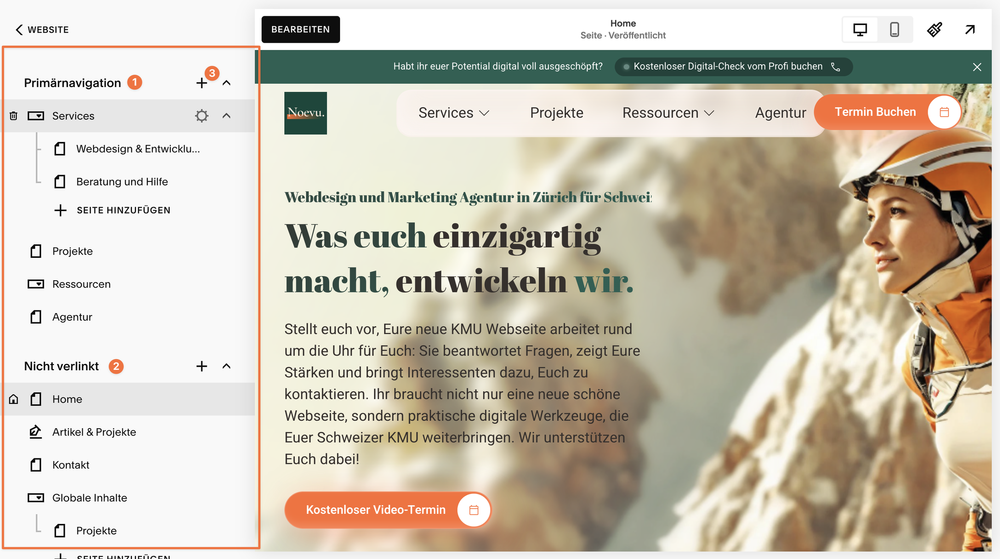Click Kostenloser Digital-Check vom Profi buchen
1000x559 pixels.
[x=733, y=66]
